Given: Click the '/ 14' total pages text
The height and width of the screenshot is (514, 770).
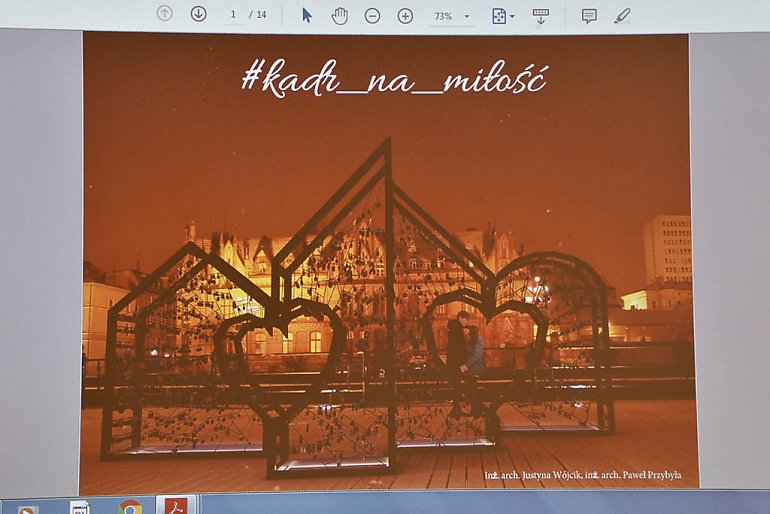Looking at the screenshot, I should [258, 15].
